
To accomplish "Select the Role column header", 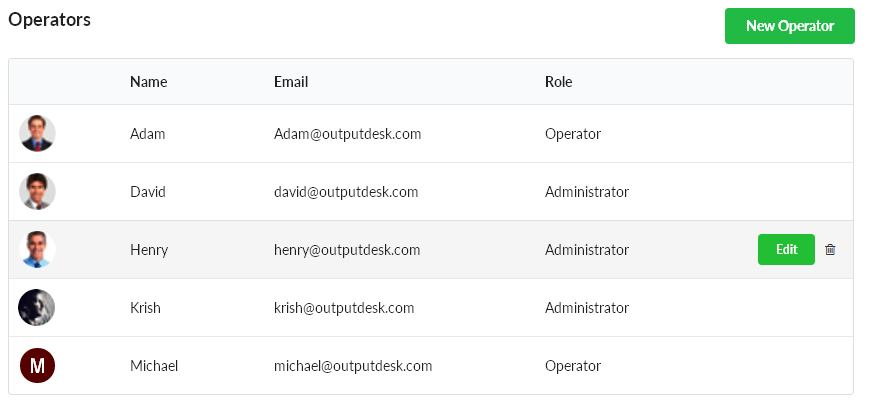I will [558, 82].
